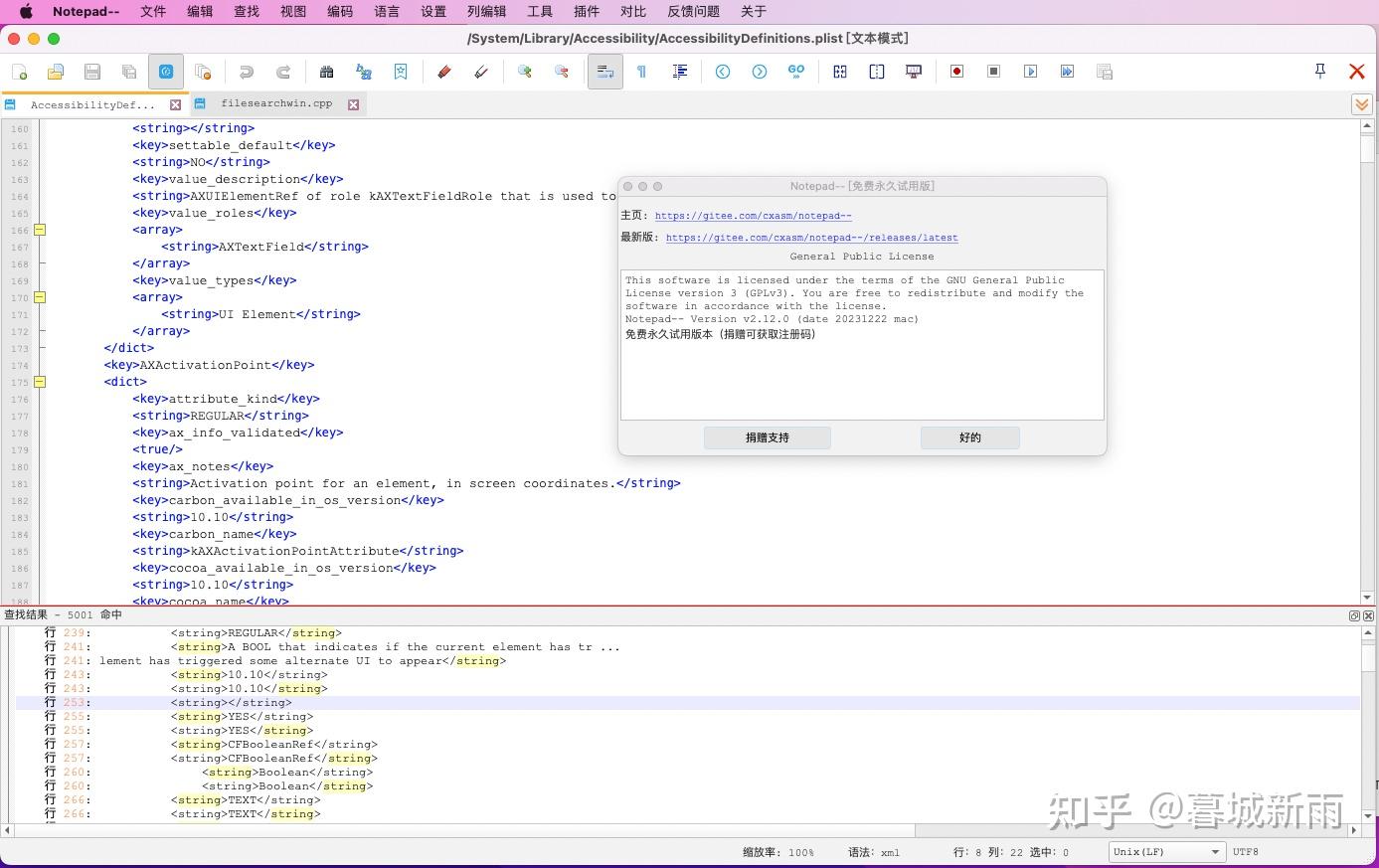Open the 插件 menu

coord(587,11)
